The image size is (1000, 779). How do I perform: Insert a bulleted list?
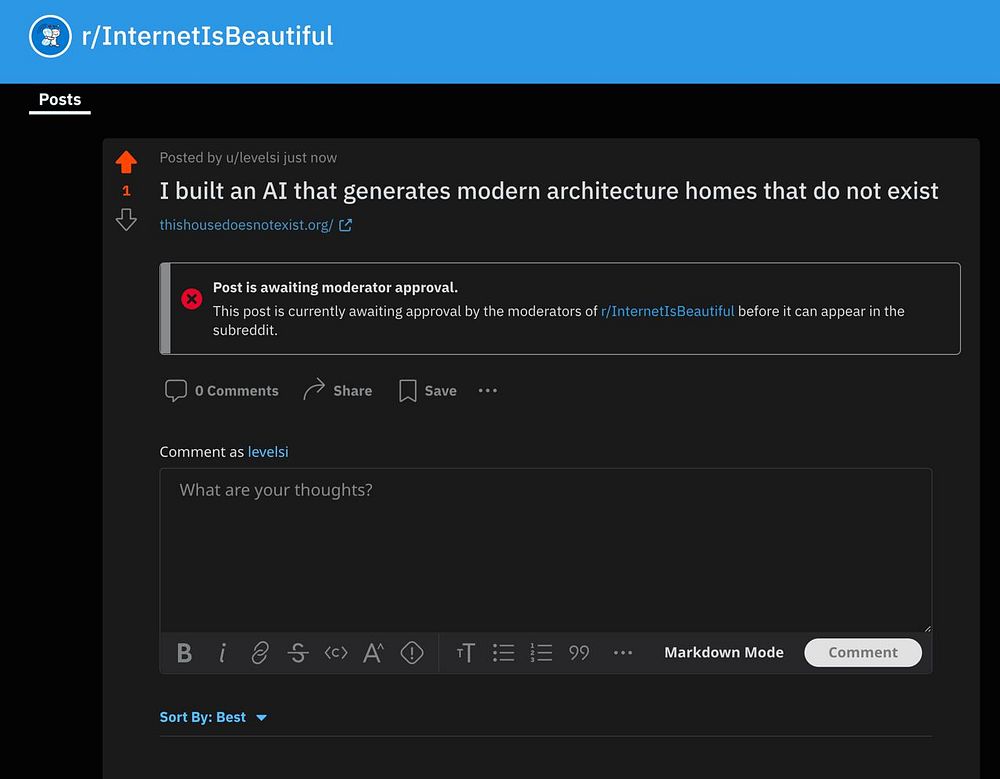503,653
